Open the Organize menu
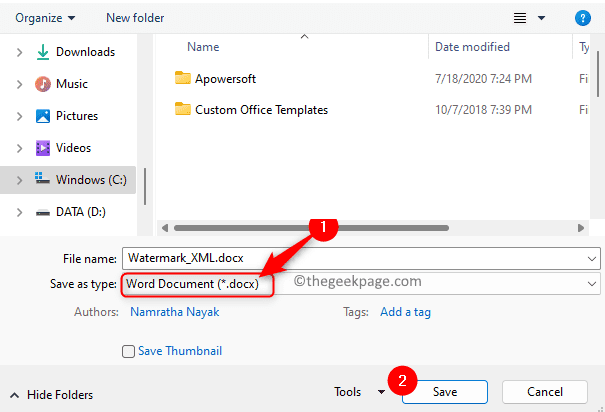 pyautogui.click(x=45, y=18)
